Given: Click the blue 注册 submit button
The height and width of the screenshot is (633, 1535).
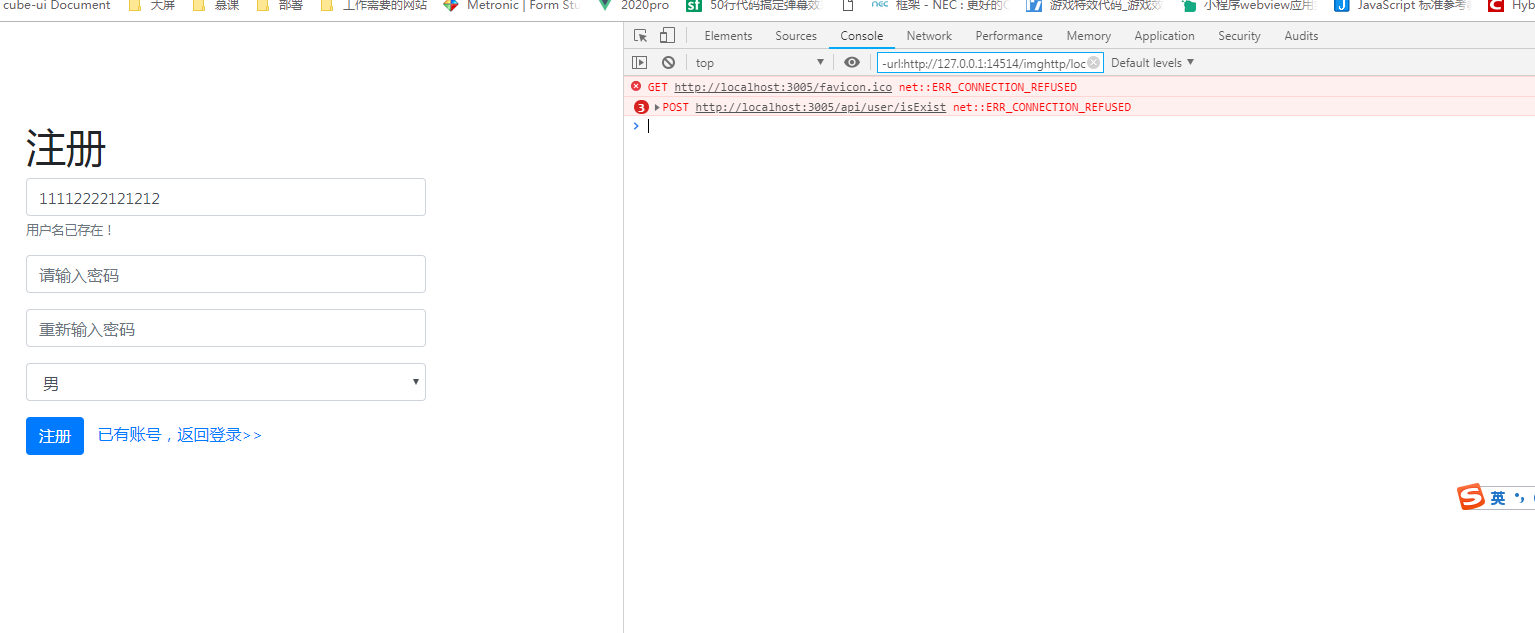Looking at the screenshot, I should pos(55,436).
